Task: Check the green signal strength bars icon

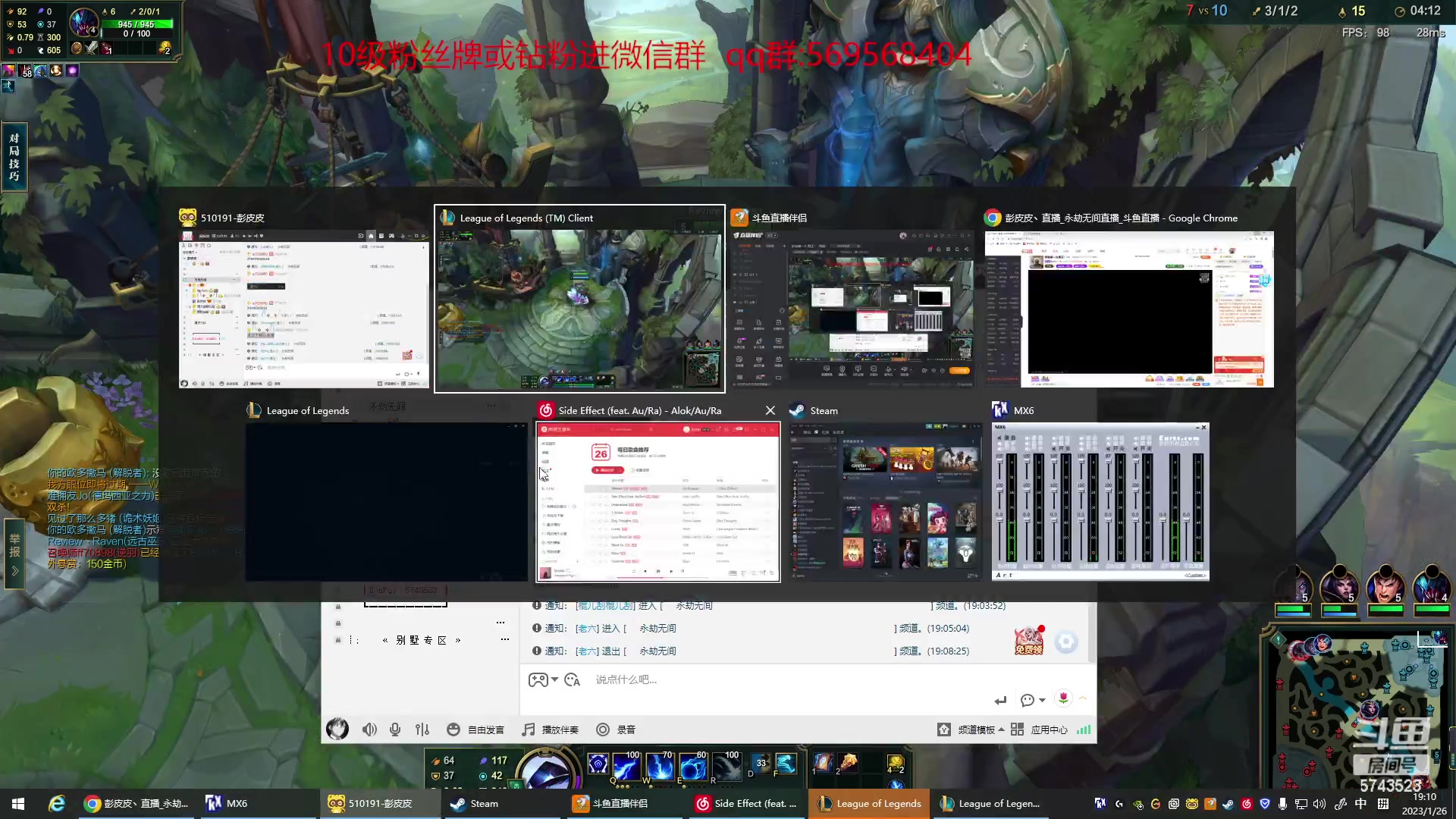Action: pyautogui.click(x=1084, y=730)
